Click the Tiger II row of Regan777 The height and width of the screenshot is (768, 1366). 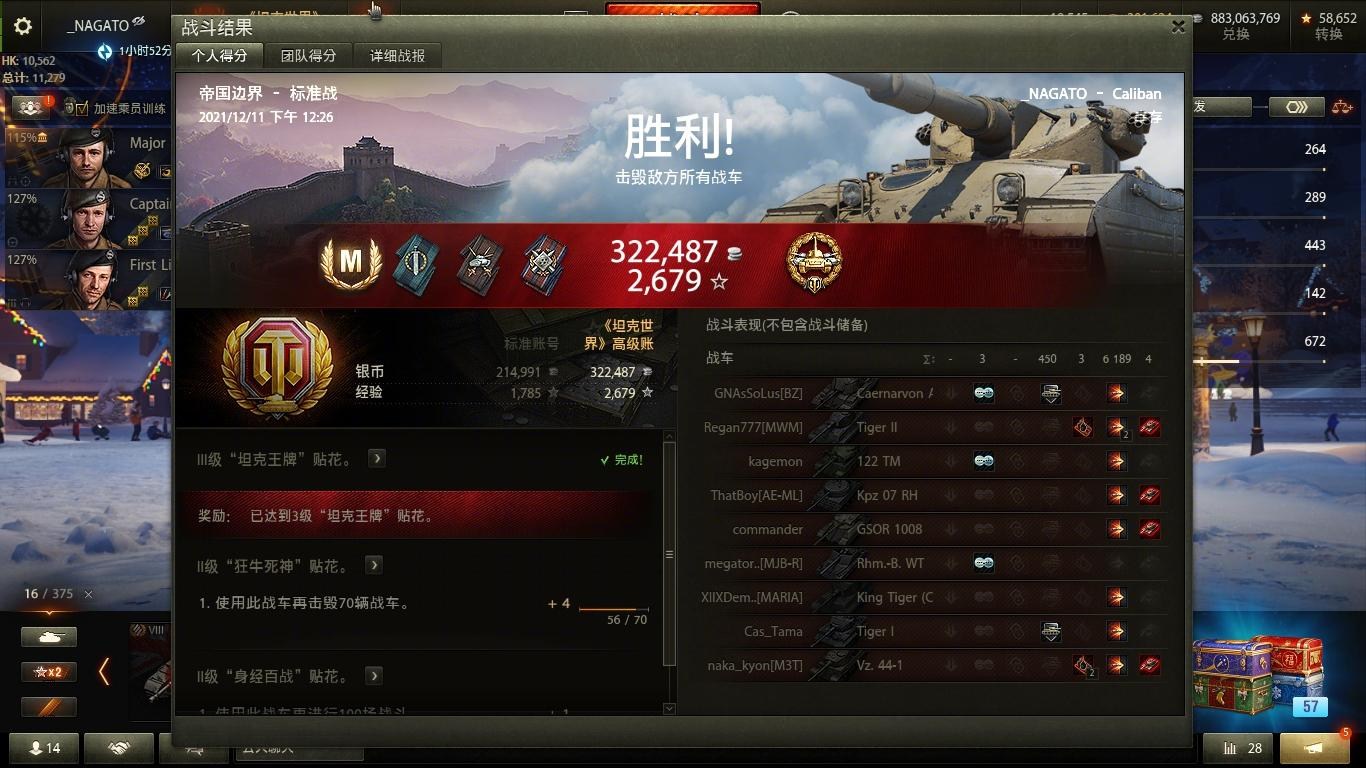pos(935,427)
